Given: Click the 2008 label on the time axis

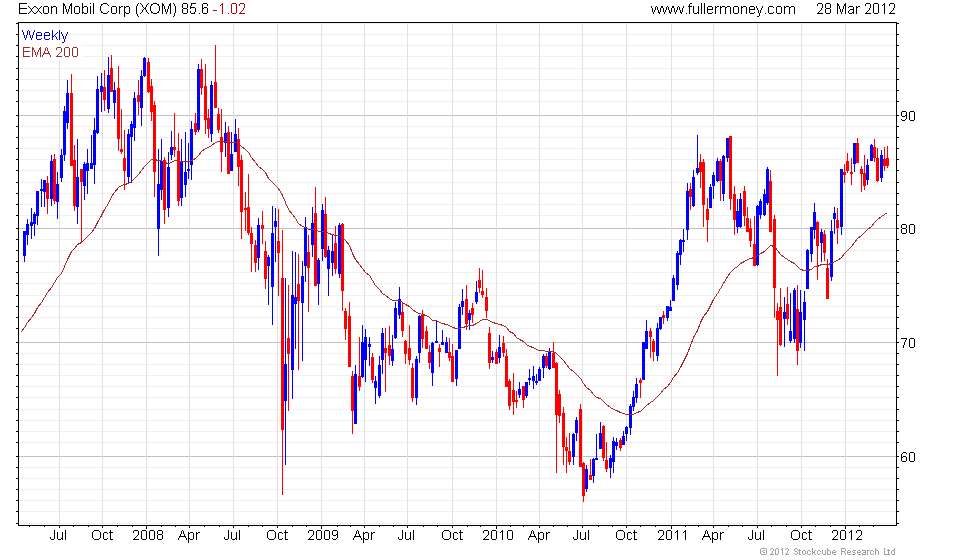Looking at the screenshot, I should 148,536.
